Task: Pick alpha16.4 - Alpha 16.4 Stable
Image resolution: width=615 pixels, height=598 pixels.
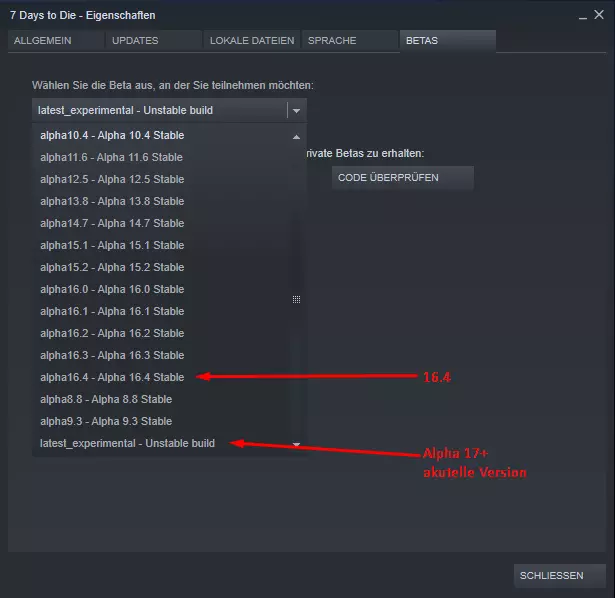Action: point(162,377)
